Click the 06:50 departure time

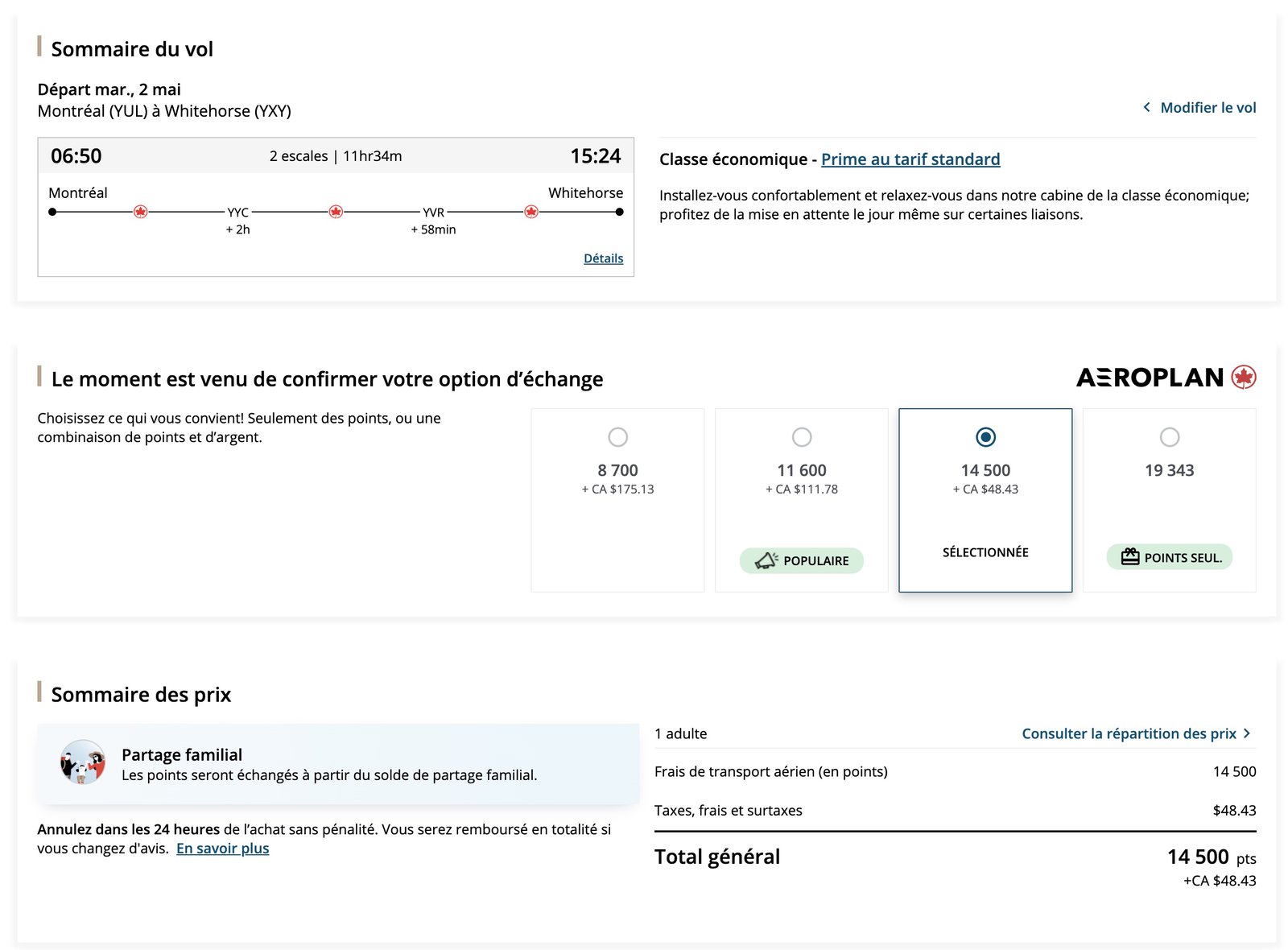[x=76, y=156]
